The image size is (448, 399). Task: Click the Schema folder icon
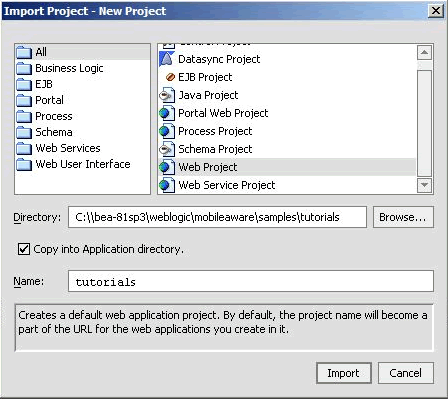point(24,132)
